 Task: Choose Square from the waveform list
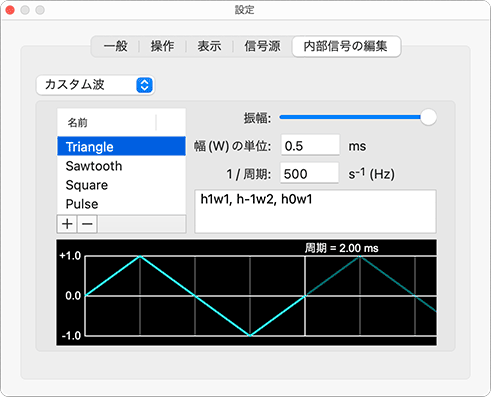[x=121, y=185]
